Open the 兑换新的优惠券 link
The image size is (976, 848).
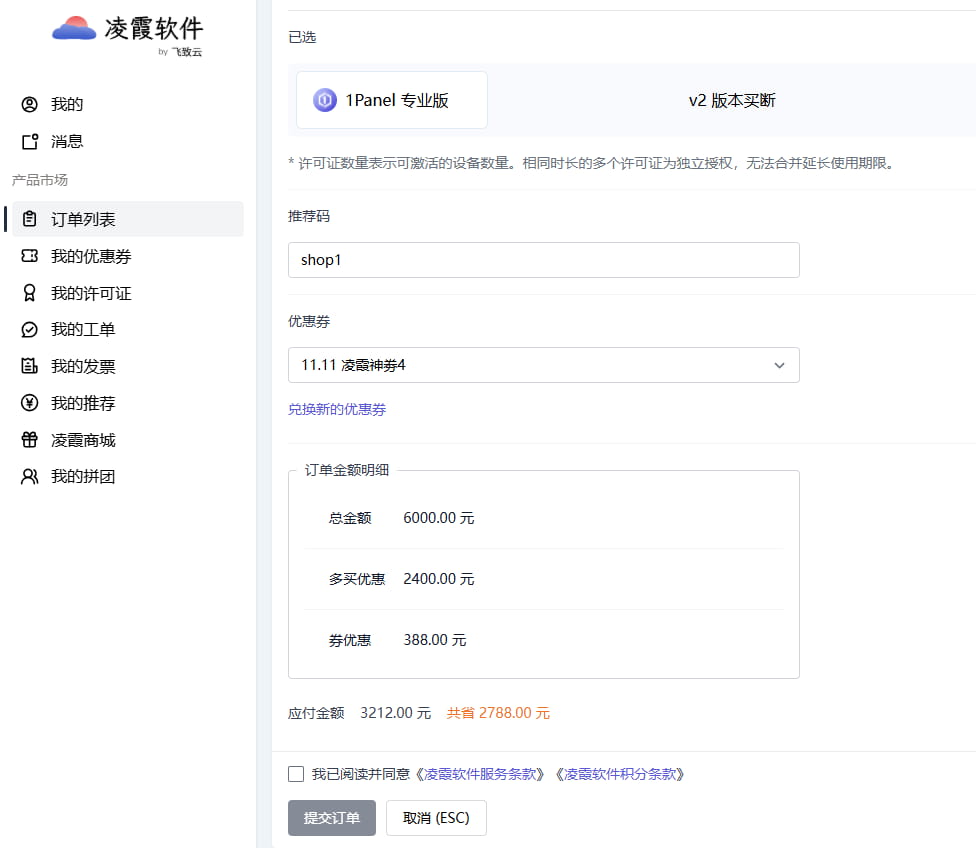(337, 409)
